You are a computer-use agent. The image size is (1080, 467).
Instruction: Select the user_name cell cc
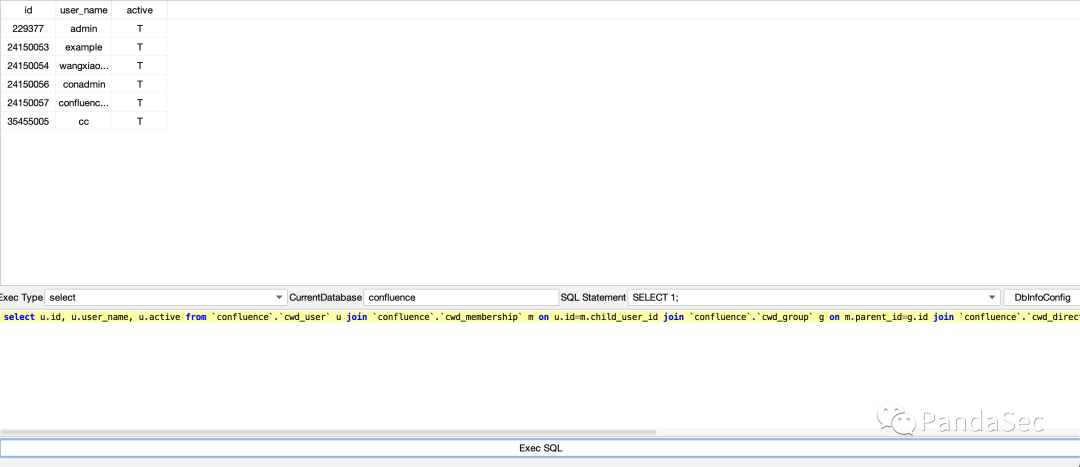[84, 121]
